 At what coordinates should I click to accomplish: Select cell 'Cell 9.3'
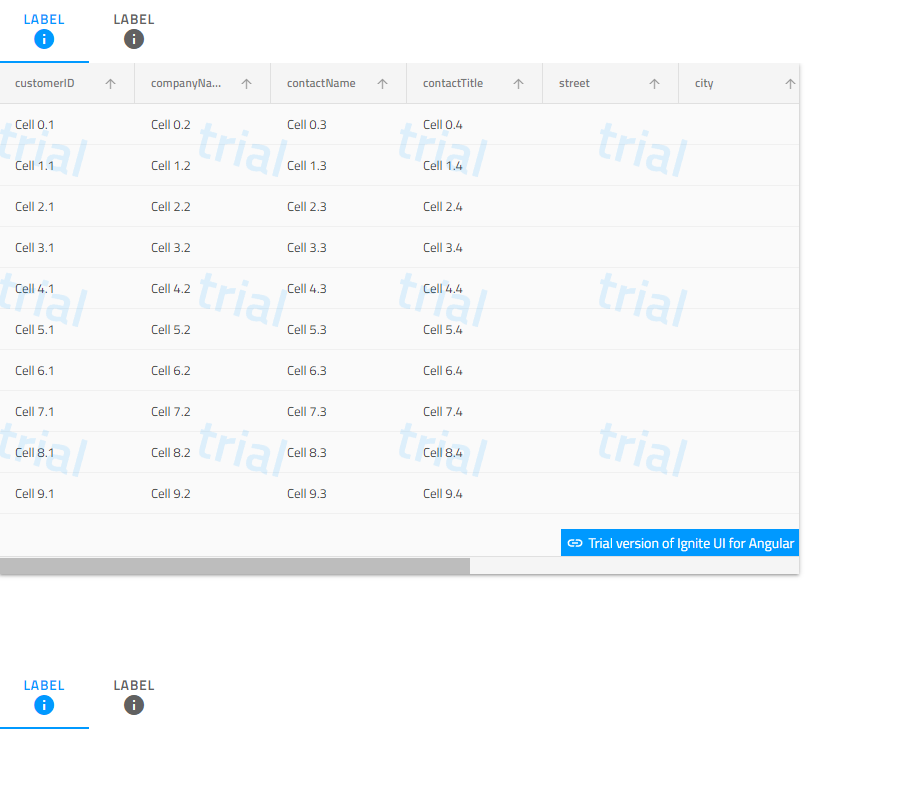click(x=339, y=494)
